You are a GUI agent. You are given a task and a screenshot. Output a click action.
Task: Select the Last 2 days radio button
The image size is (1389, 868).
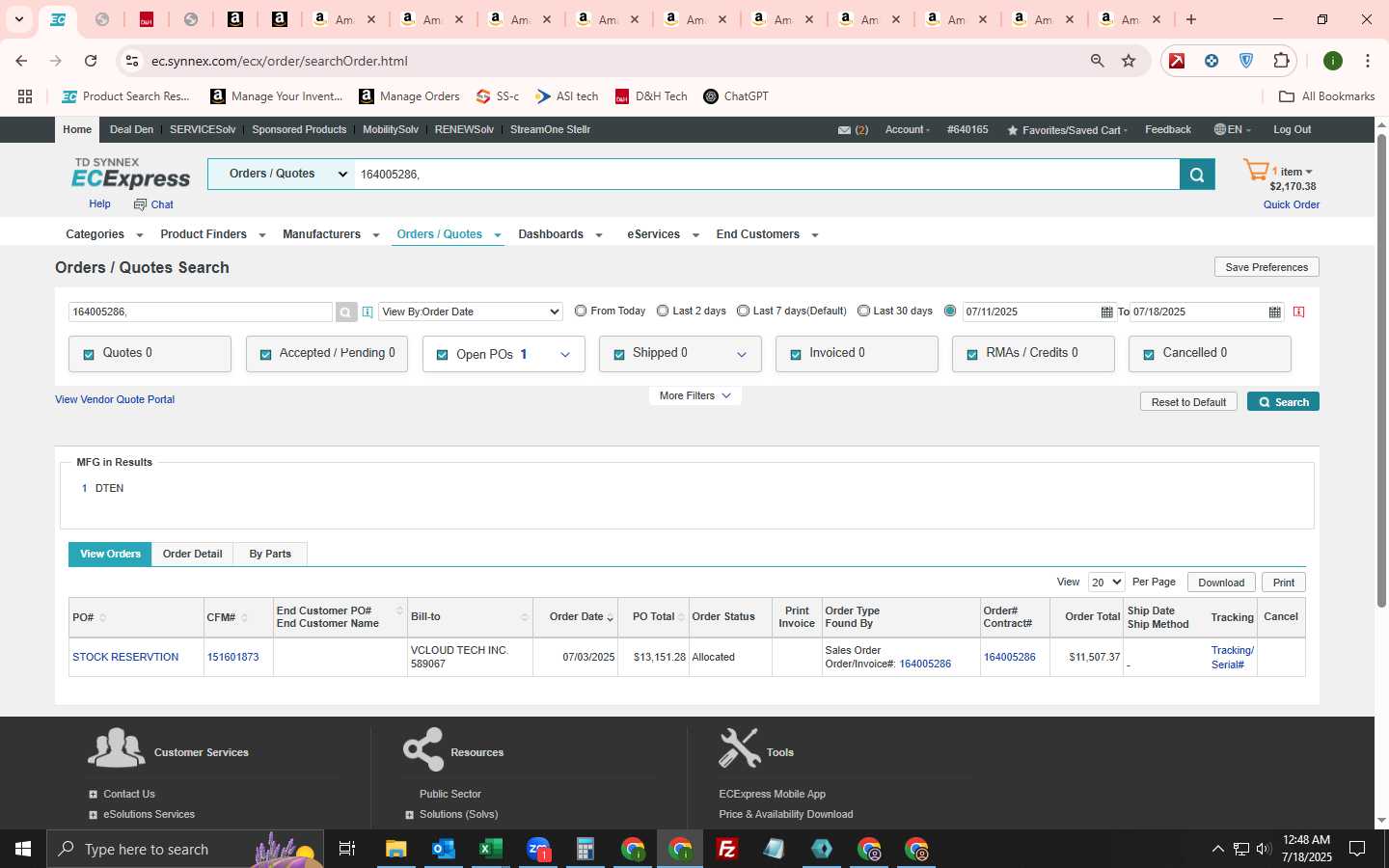pyautogui.click(x=663, y=311)
